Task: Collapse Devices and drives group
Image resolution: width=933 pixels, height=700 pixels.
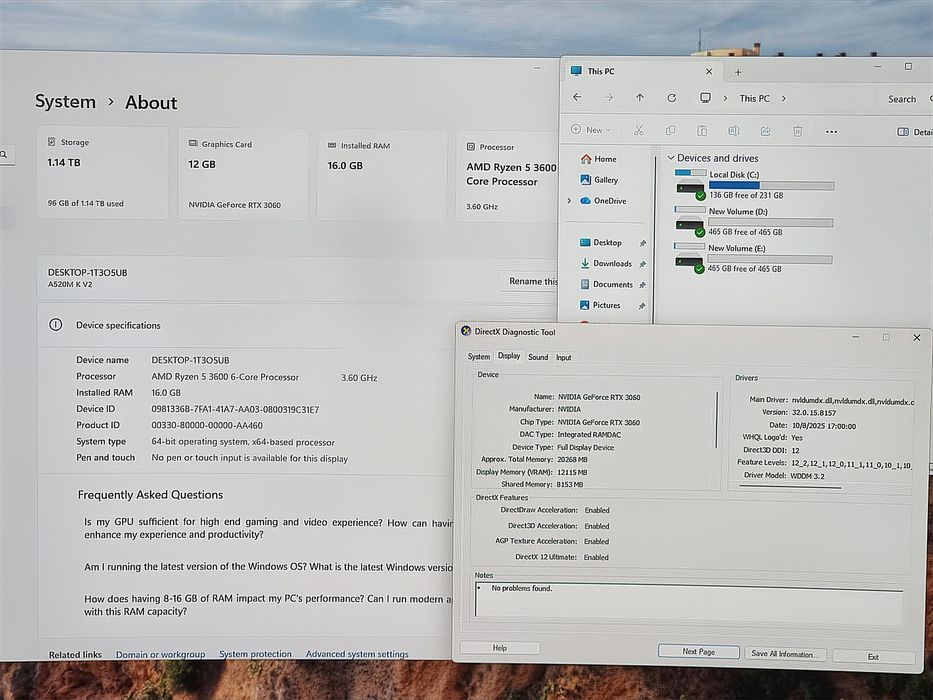Action: [x=671, y=158]
